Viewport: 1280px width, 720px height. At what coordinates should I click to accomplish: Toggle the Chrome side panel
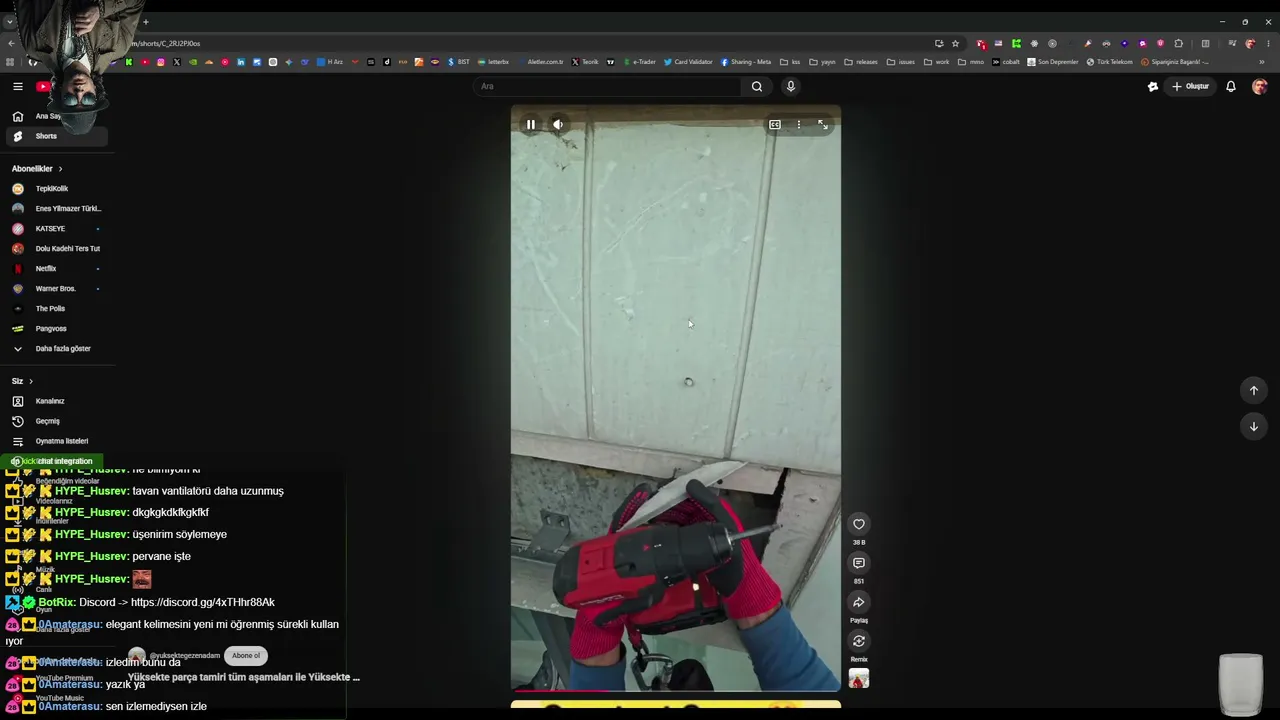pos(1205,43)
